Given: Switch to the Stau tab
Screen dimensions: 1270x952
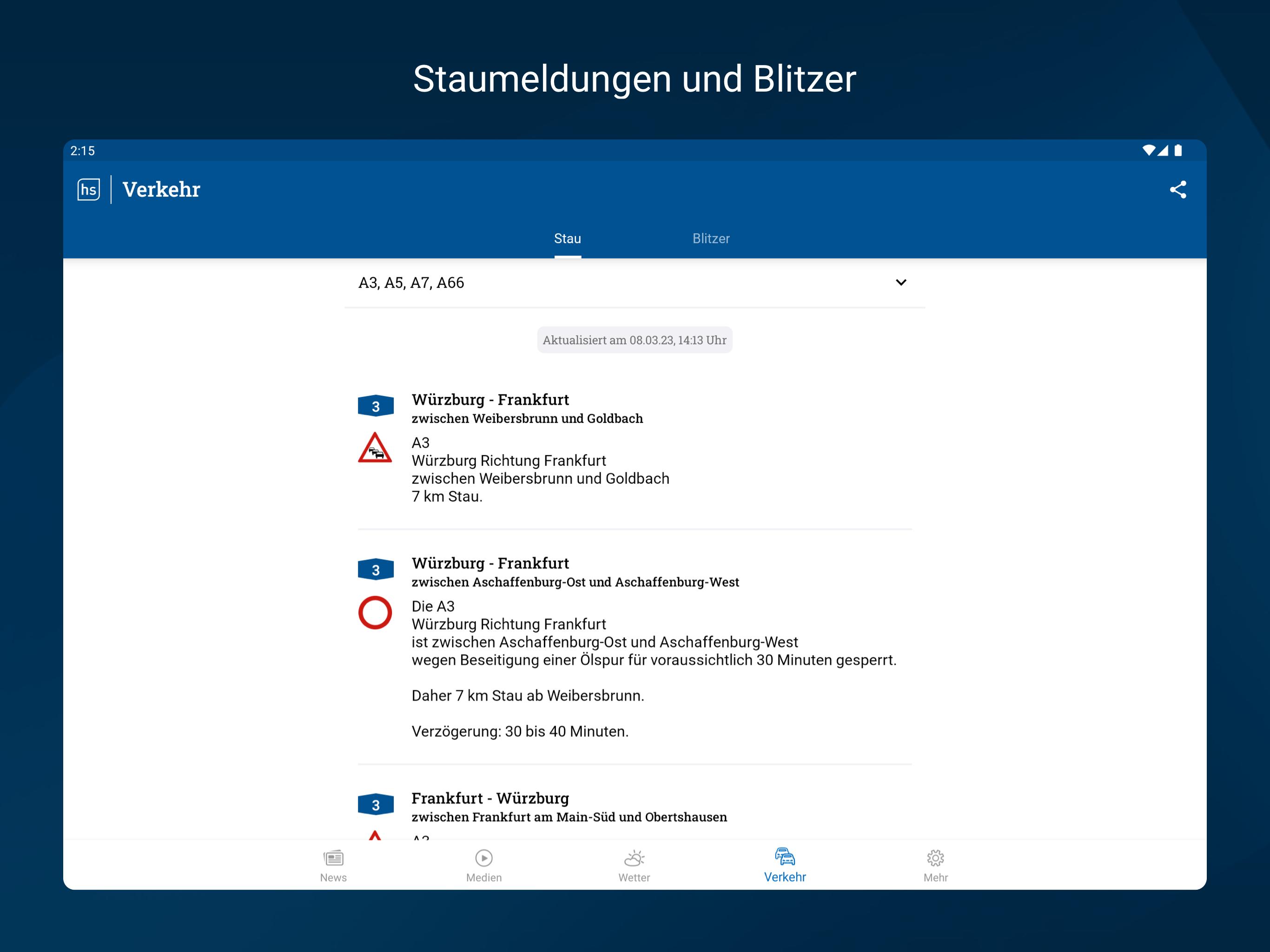Looking at the screenshot, I should pos(567,238).
